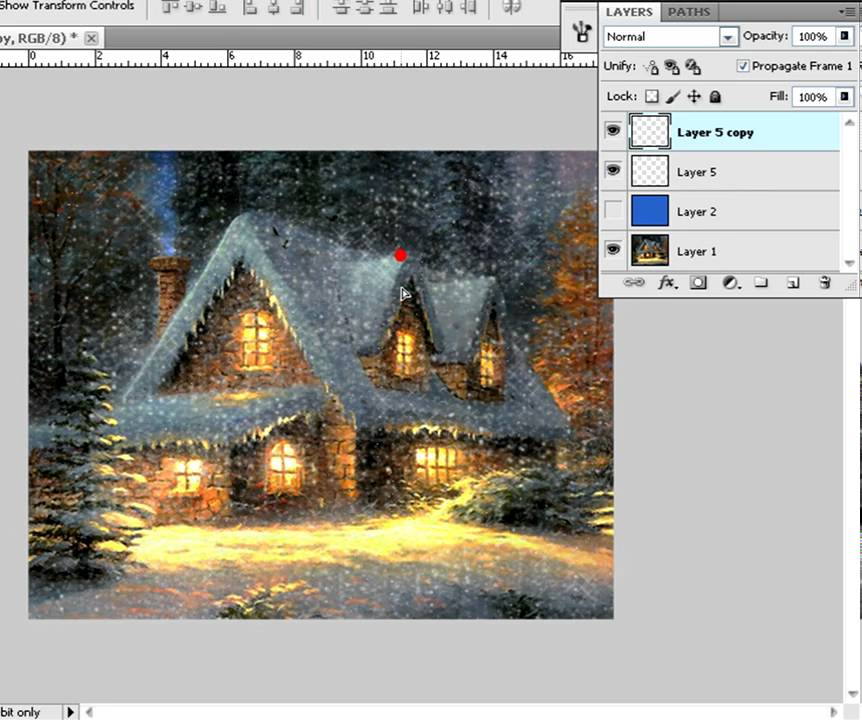Click the Opacity label text
This screenshot has width=862, height=720.
tap(765, 36)
